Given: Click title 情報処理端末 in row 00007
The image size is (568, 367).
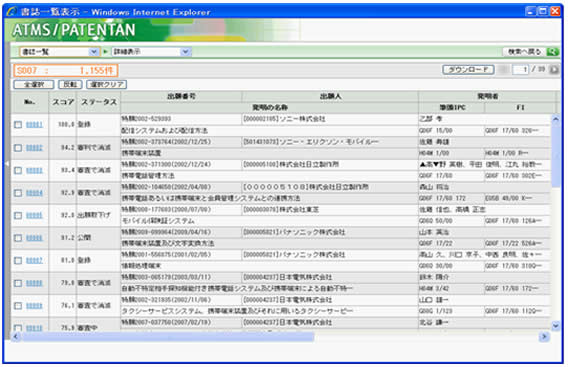Looking at the screenshot, I should [141, 266].
